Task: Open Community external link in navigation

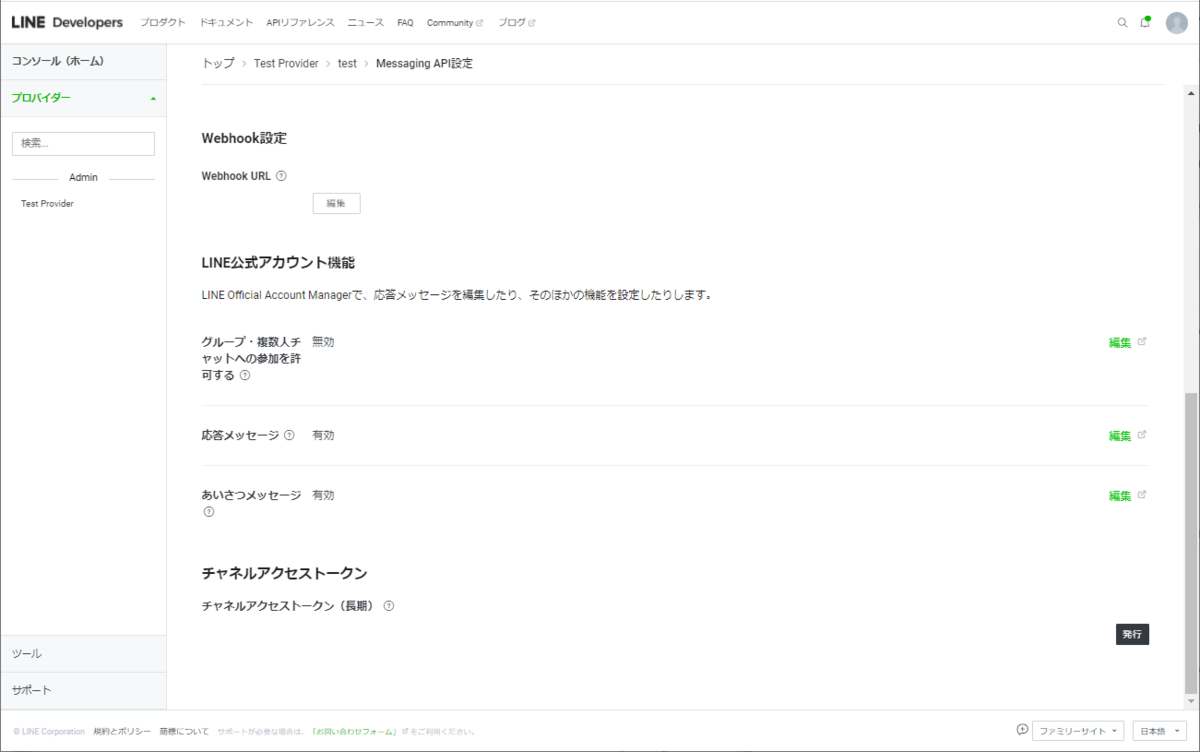Action: click(x=455, y=22)
